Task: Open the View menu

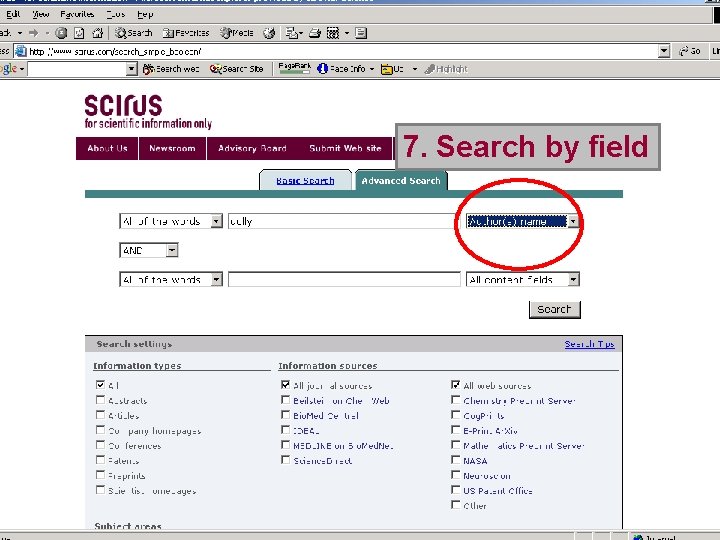Action: pyautogui.click(x=40, y=14)
